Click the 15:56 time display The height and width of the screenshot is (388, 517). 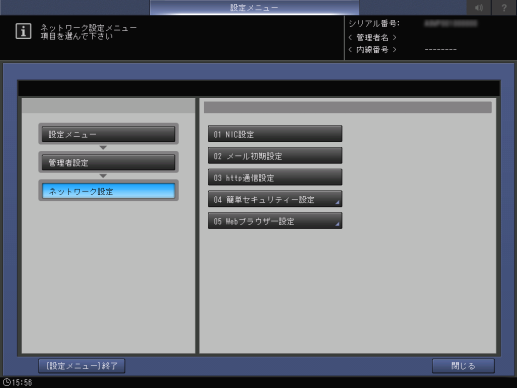[22, 382]
